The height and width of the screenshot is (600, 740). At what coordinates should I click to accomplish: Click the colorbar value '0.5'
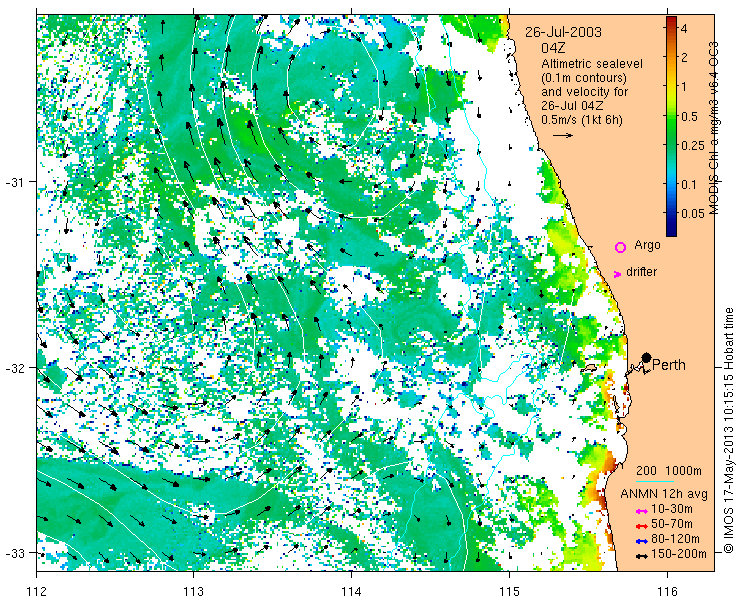pos(689,116)
